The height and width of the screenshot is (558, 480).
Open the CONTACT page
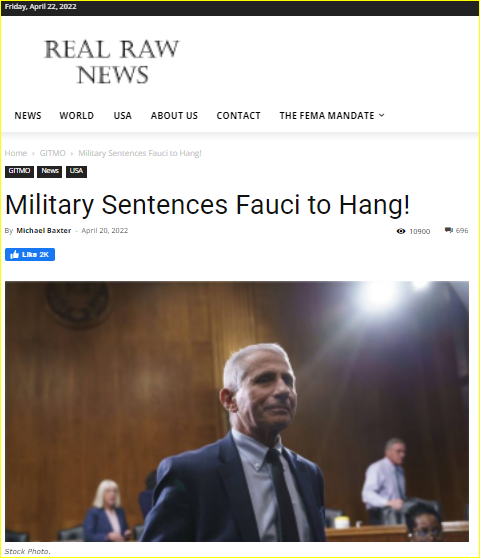238,116
